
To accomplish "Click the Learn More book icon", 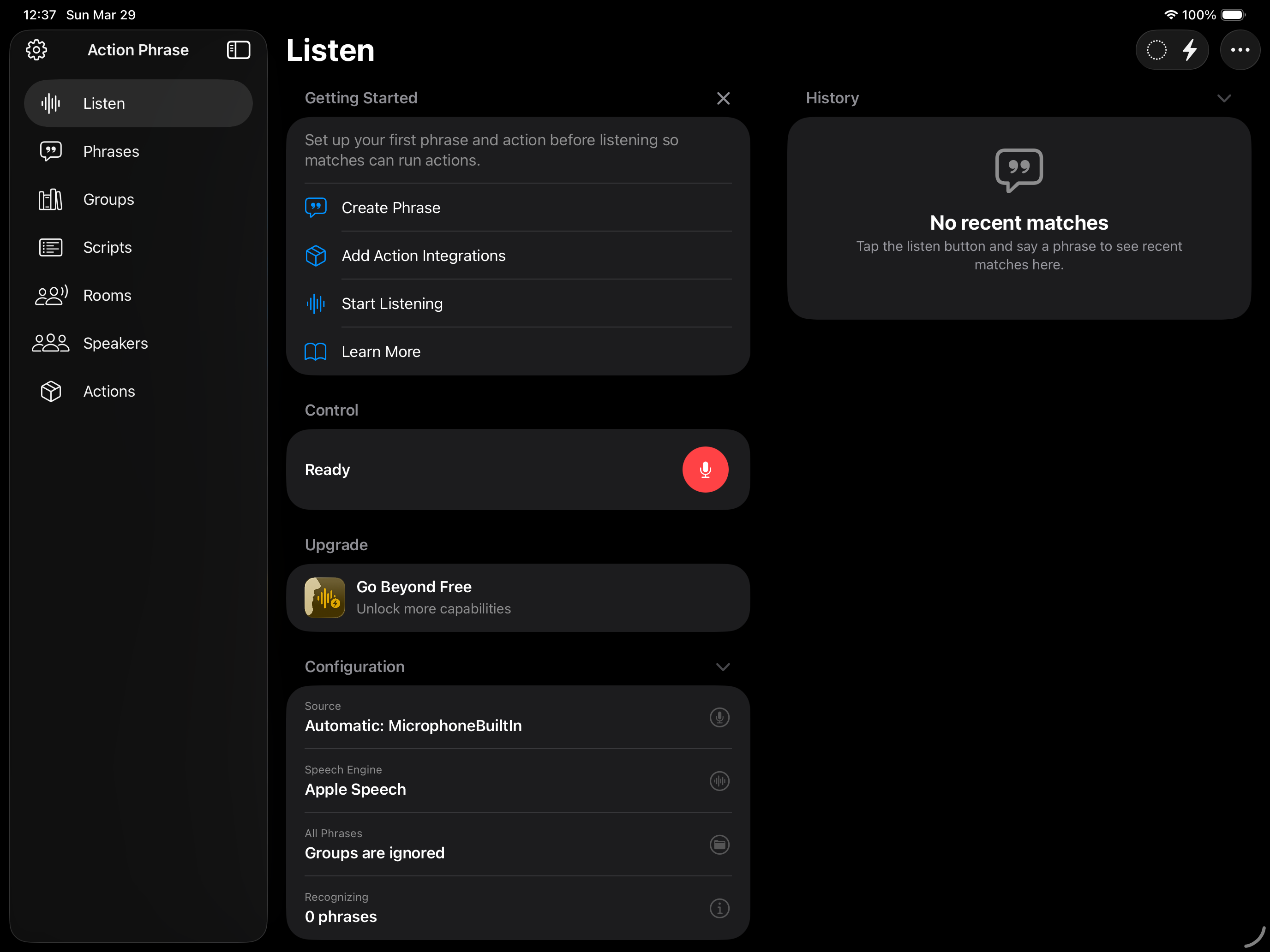I will click(315, 352).
